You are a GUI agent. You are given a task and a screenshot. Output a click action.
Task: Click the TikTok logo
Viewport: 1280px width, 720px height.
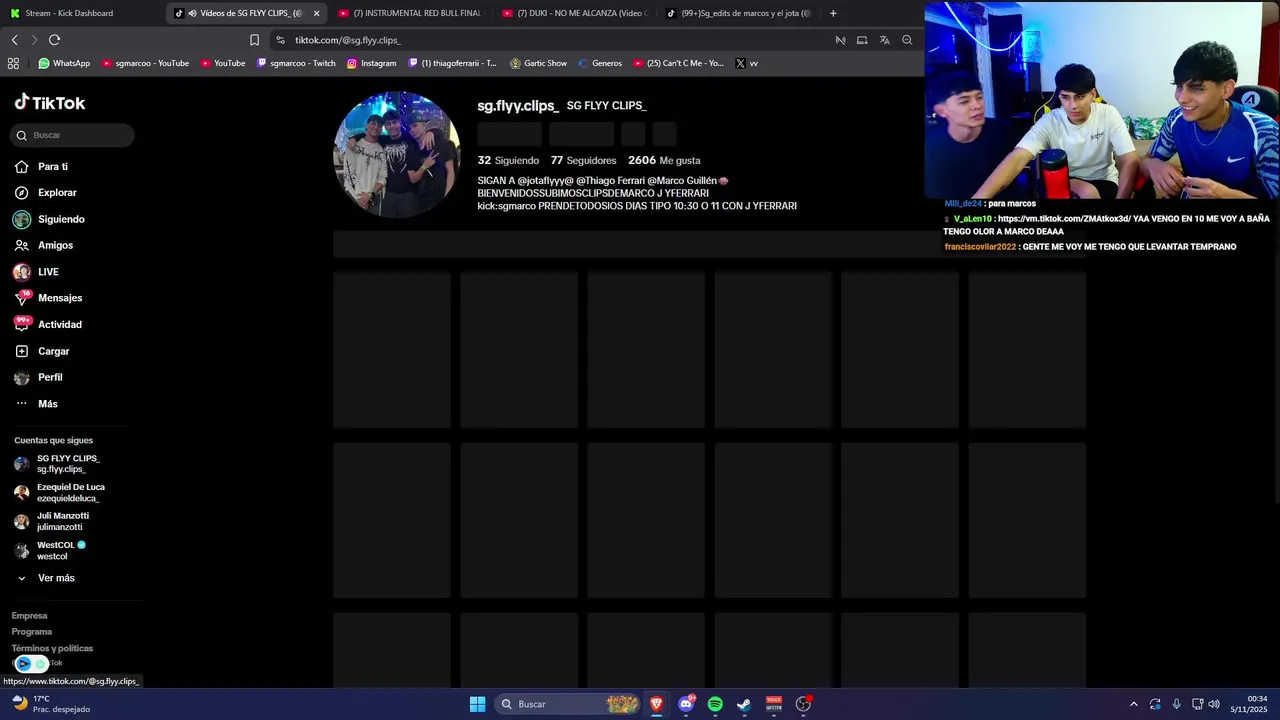[50, 102]
